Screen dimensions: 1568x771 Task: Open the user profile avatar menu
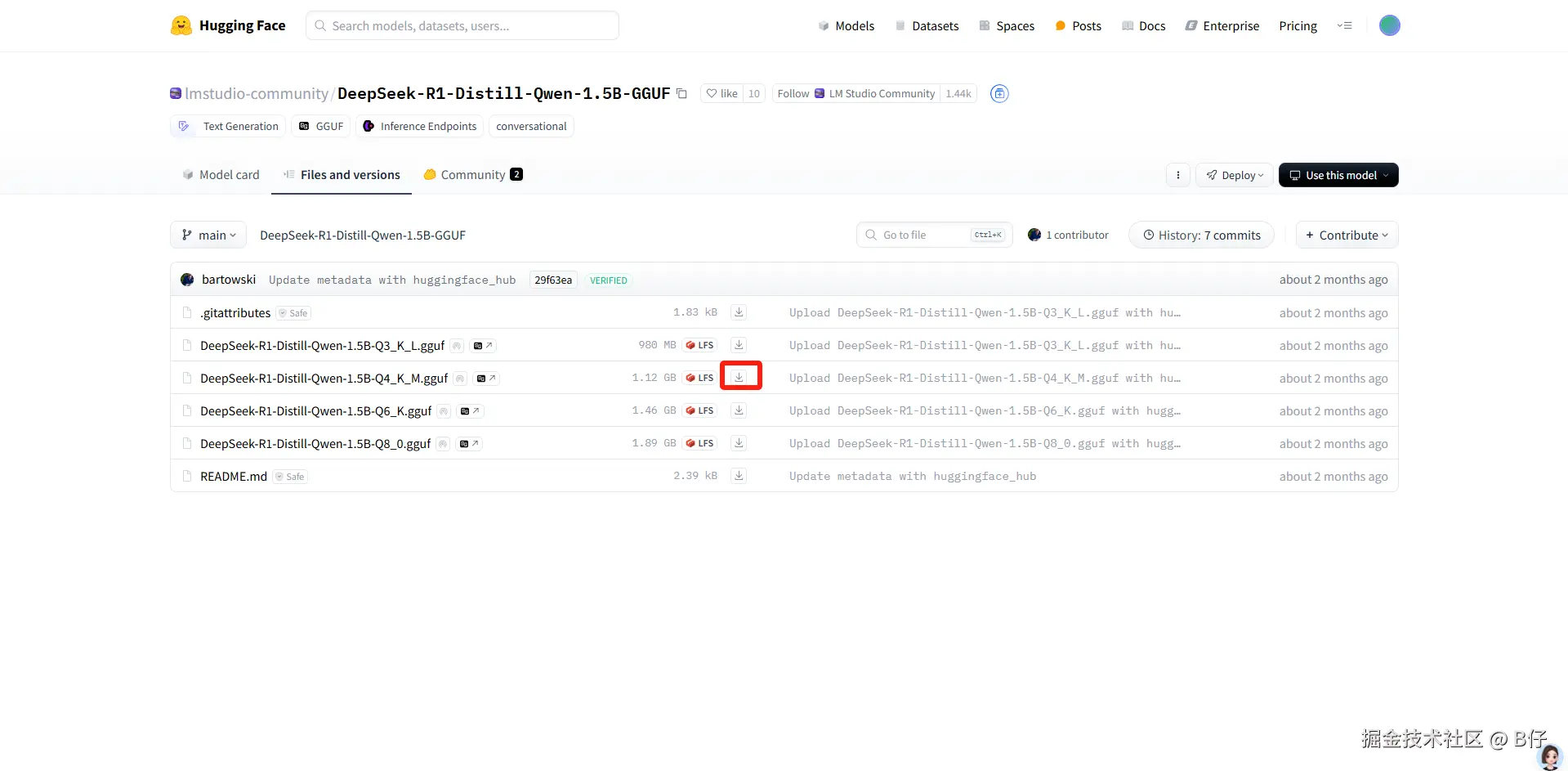point(1389,25)
